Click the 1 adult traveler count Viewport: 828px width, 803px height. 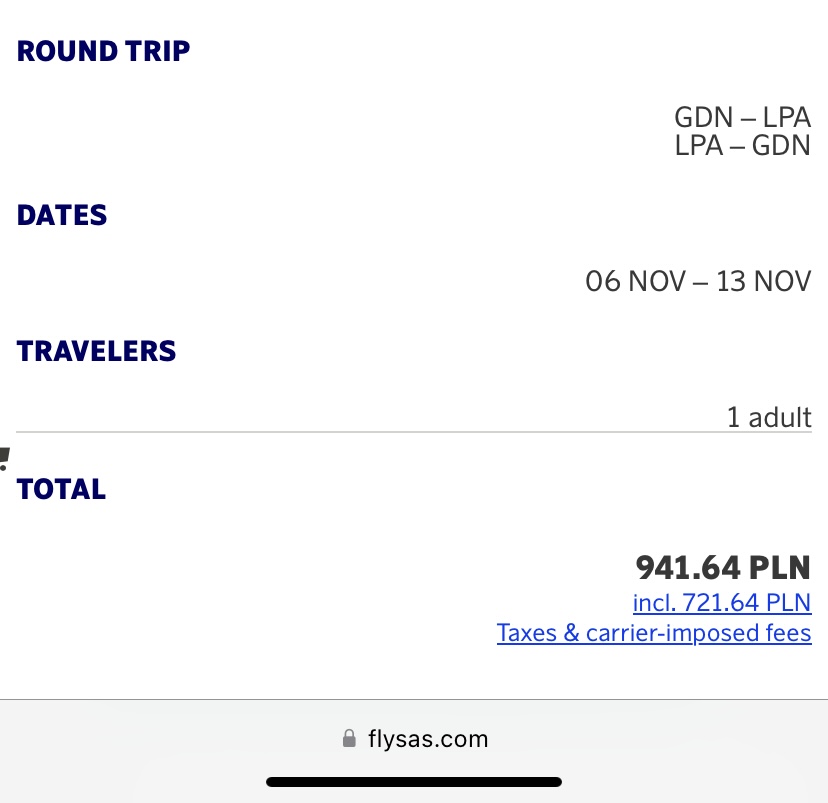769,417
